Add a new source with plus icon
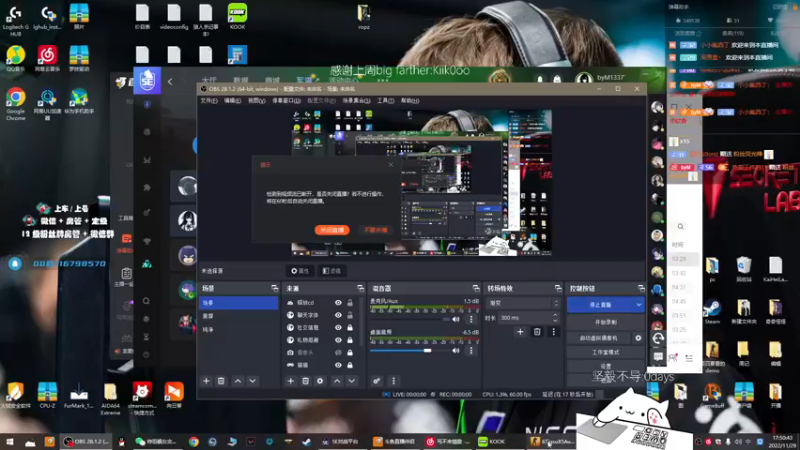 click(x=290, y=381)
